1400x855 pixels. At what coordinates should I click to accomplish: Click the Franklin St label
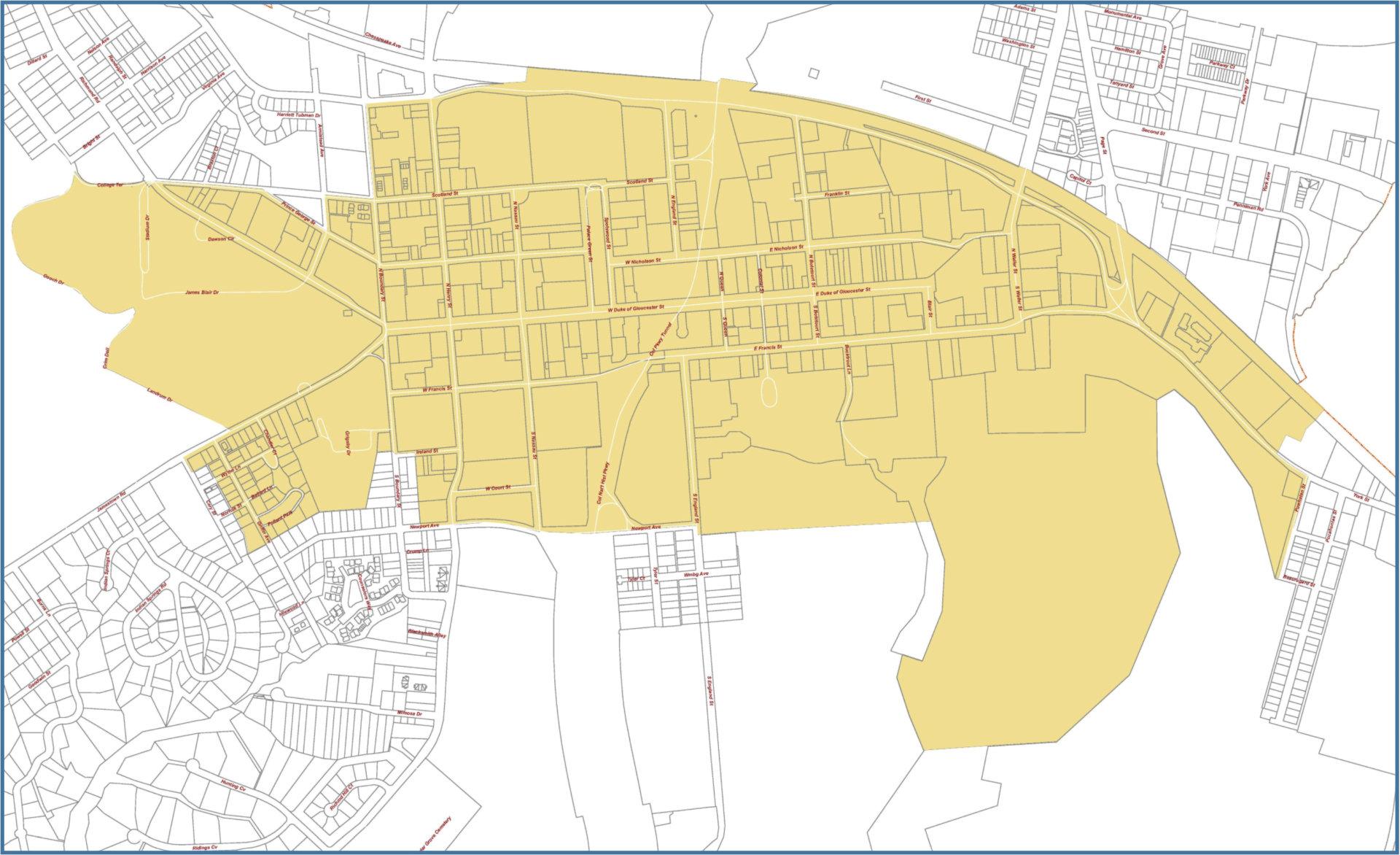pyautogui.click(x=838, y=194)
